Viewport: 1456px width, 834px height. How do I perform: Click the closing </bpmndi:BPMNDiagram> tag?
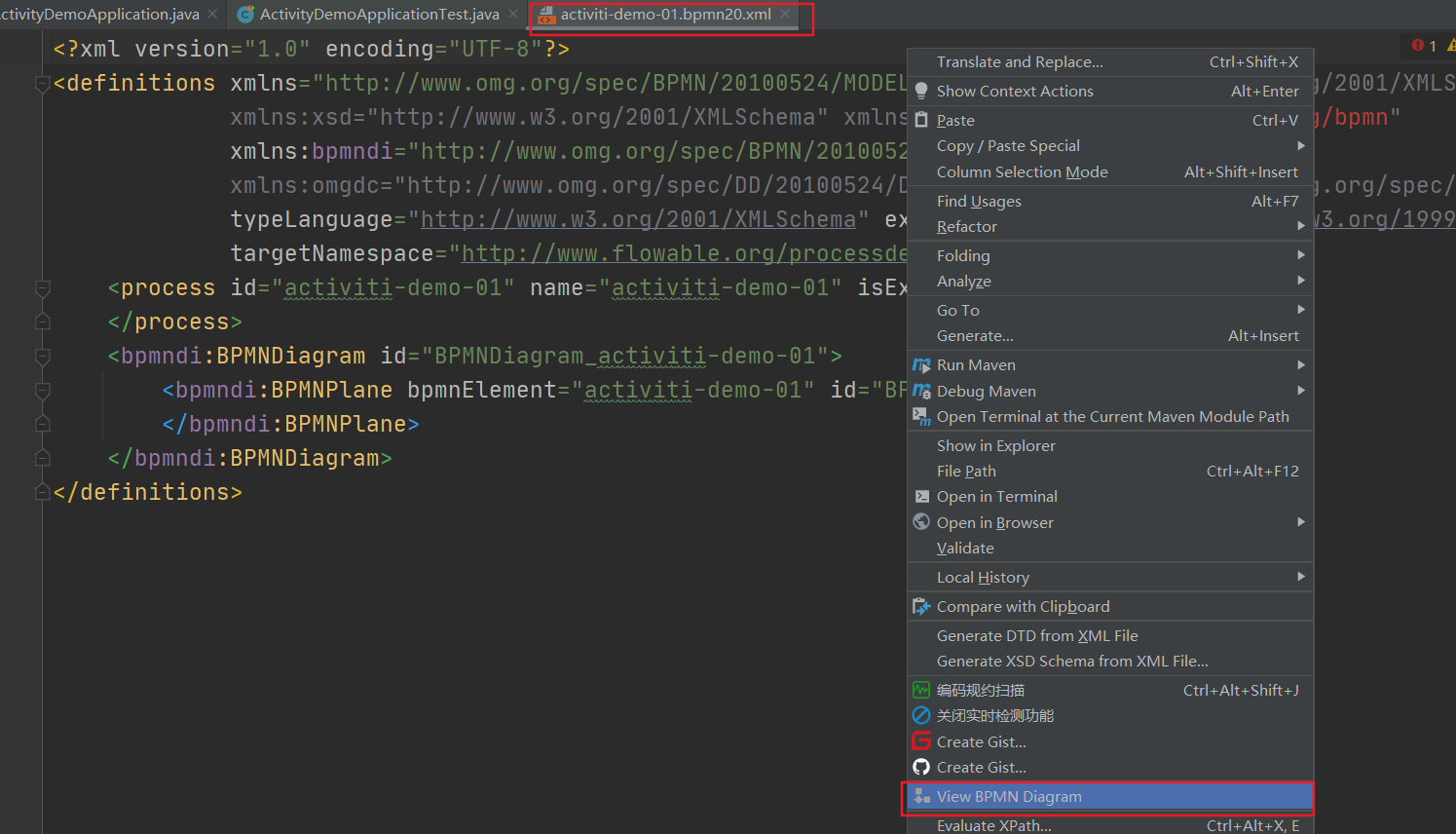click(250, 458)
